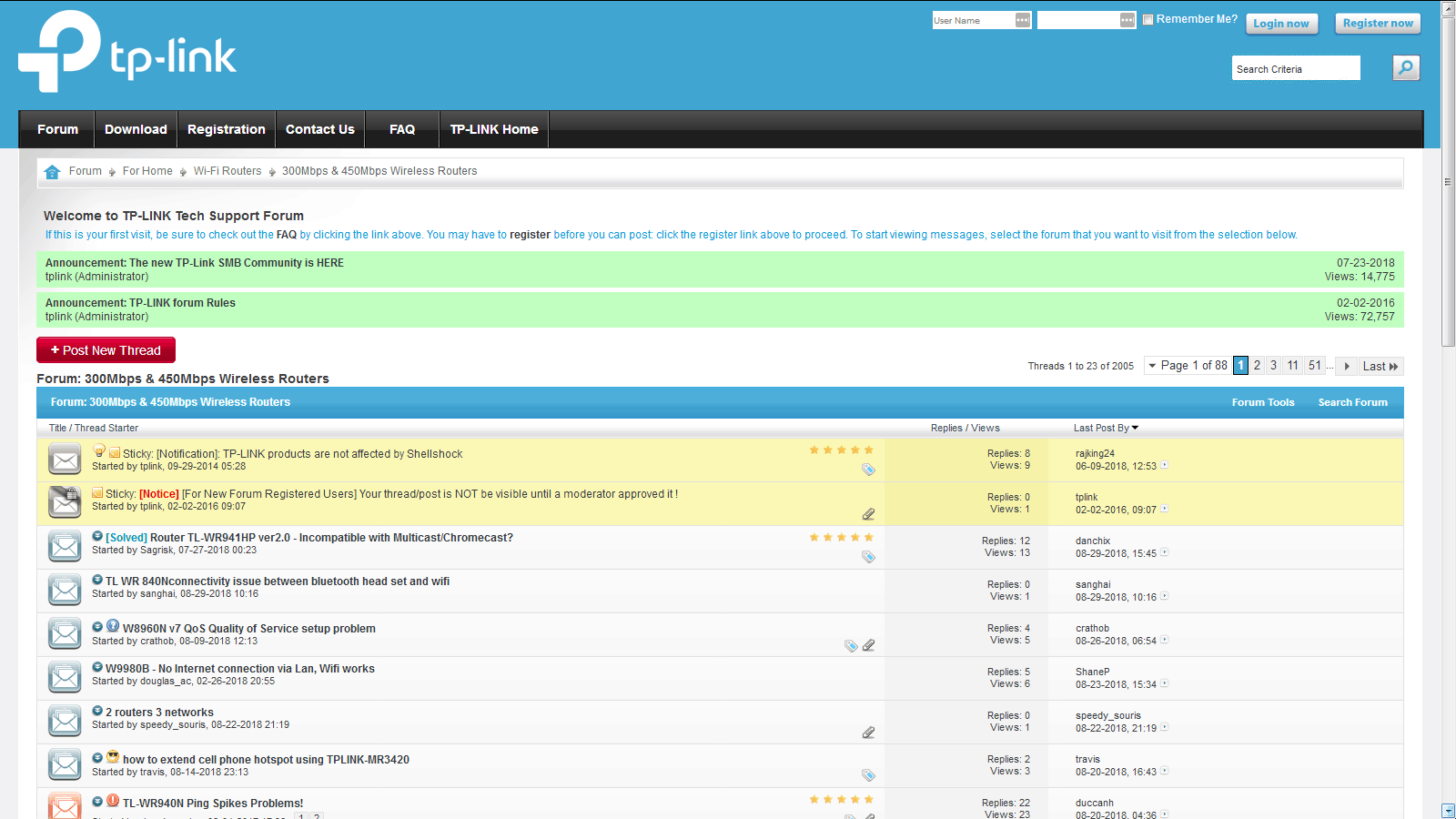Image resolution: width=1456 pixels, height=819 pixels.
Task: Click the Register now button
Action: [x=1378, y=23]
